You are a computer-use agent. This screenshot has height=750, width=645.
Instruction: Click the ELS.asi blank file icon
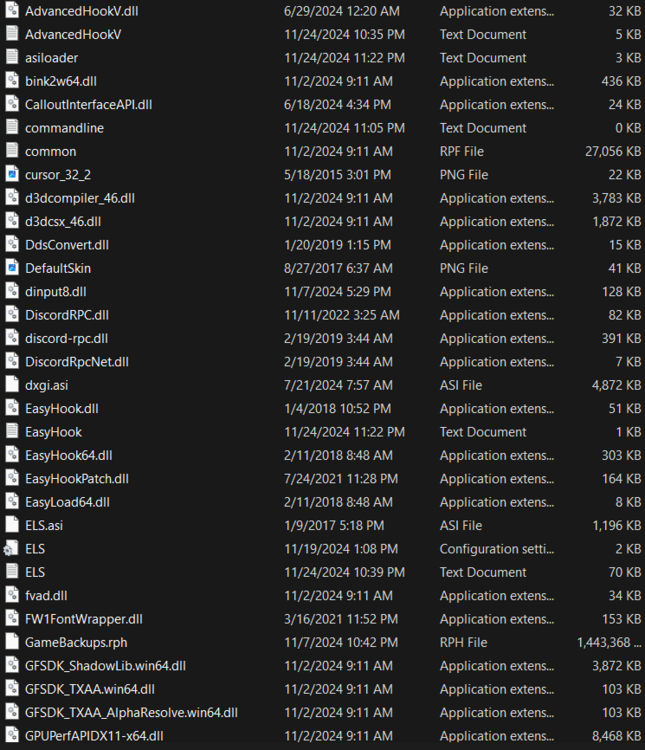pyautogui.click(x=12, y=525)
